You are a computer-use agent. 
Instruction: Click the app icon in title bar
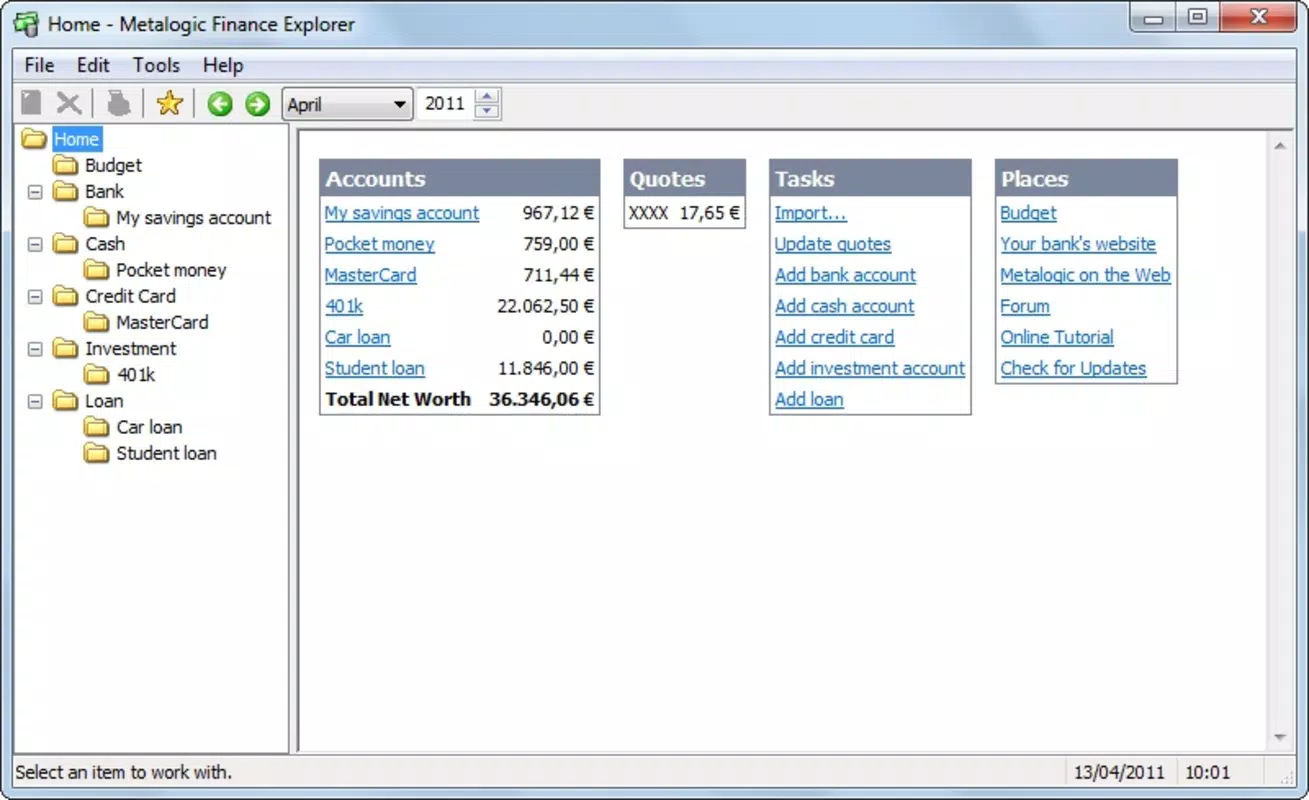tap(26, 23)
